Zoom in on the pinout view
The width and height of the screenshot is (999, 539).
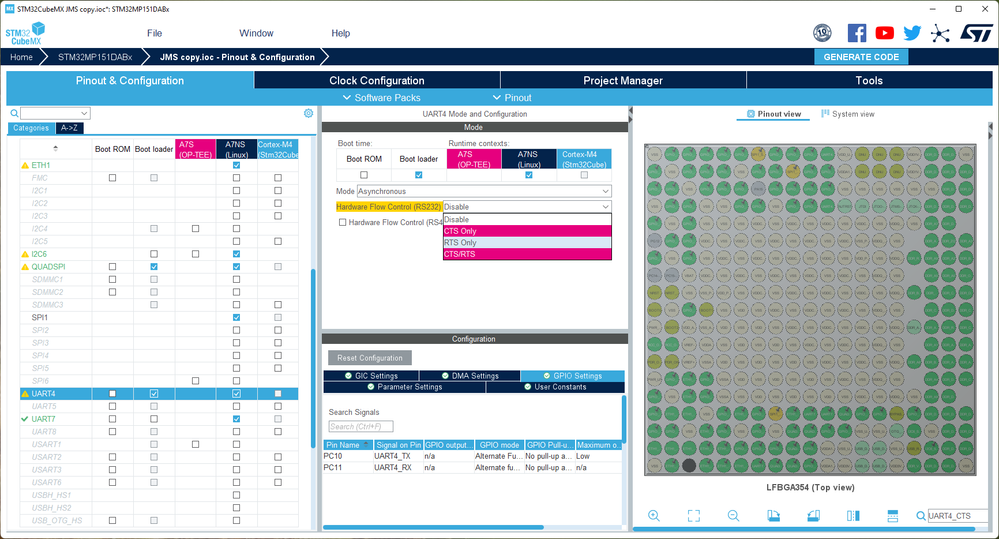(654, 515)
